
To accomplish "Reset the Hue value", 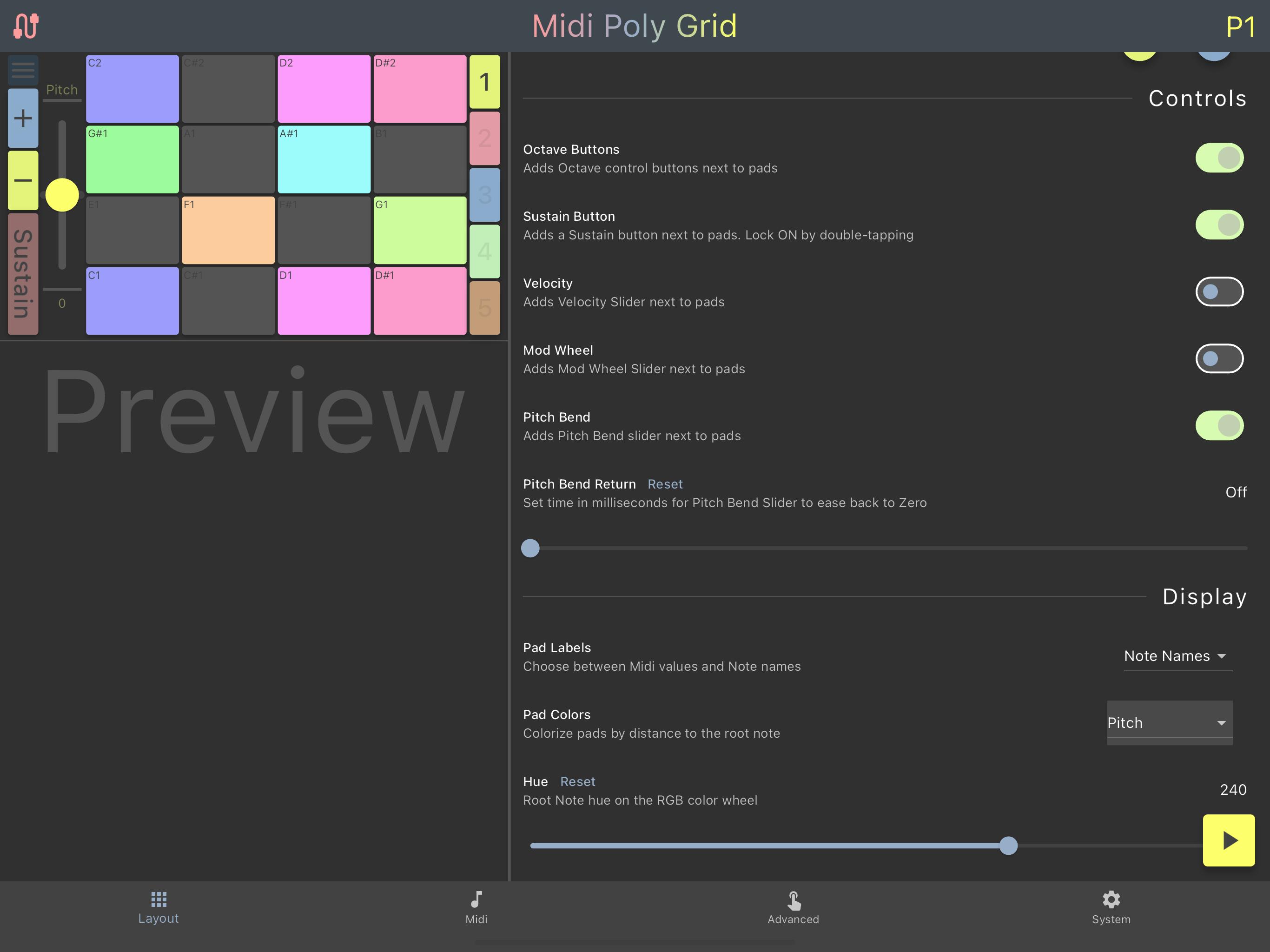I will pos(577,781).
